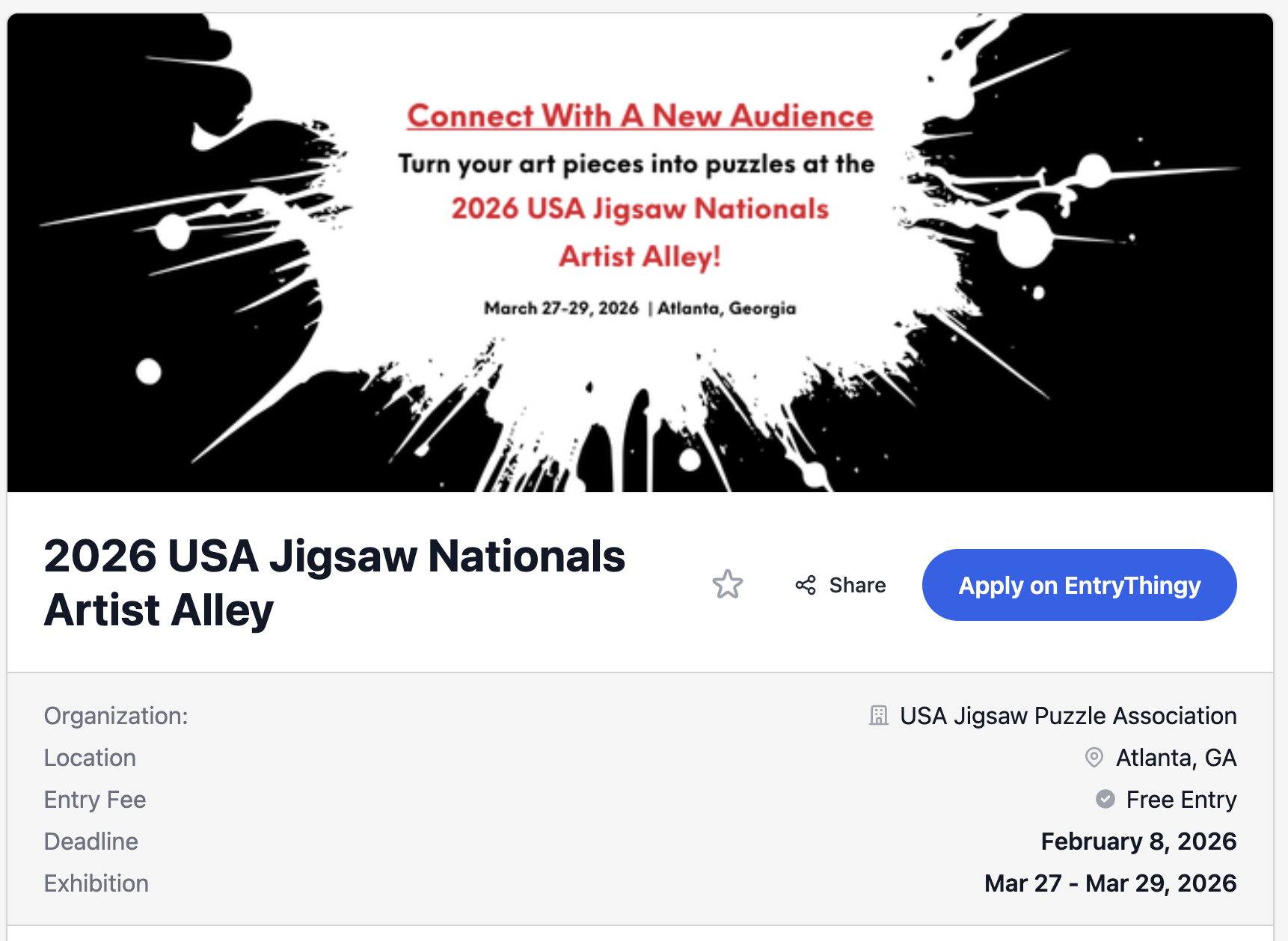Click the Entry Fee field label
Image resolution: width=1288 pixels, height=941 pixels.
click(x=95, y=800)
